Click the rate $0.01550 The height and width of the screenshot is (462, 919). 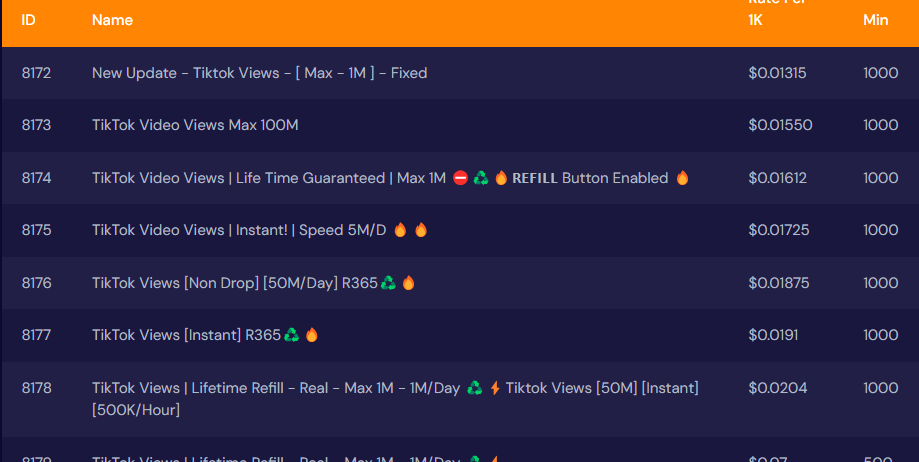tap(780, 125)
